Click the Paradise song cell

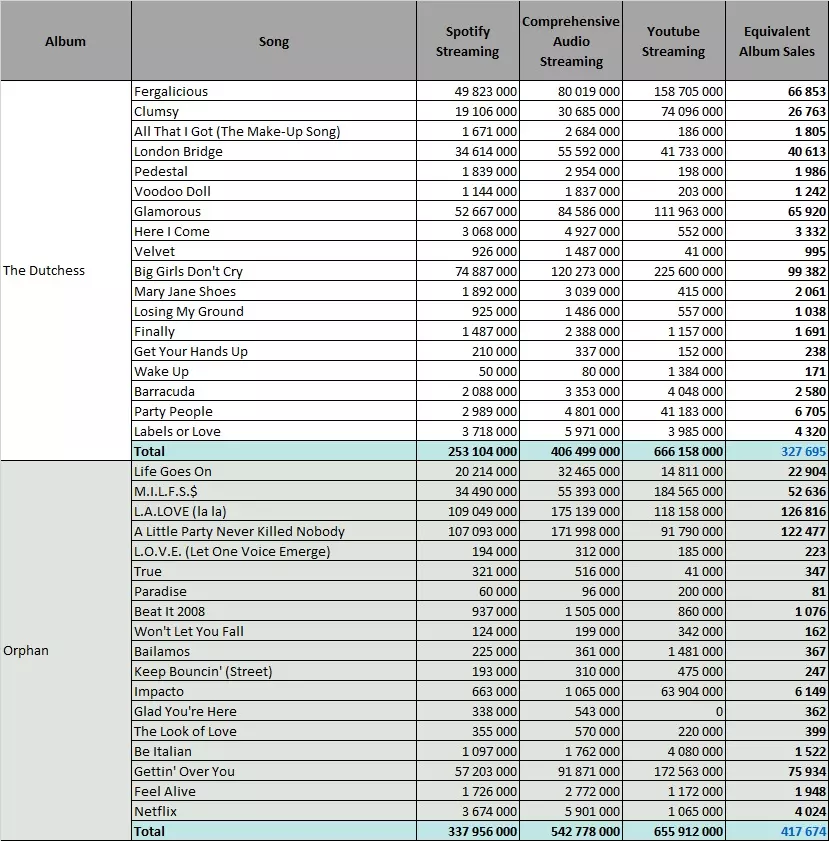[x=273, y=591]
